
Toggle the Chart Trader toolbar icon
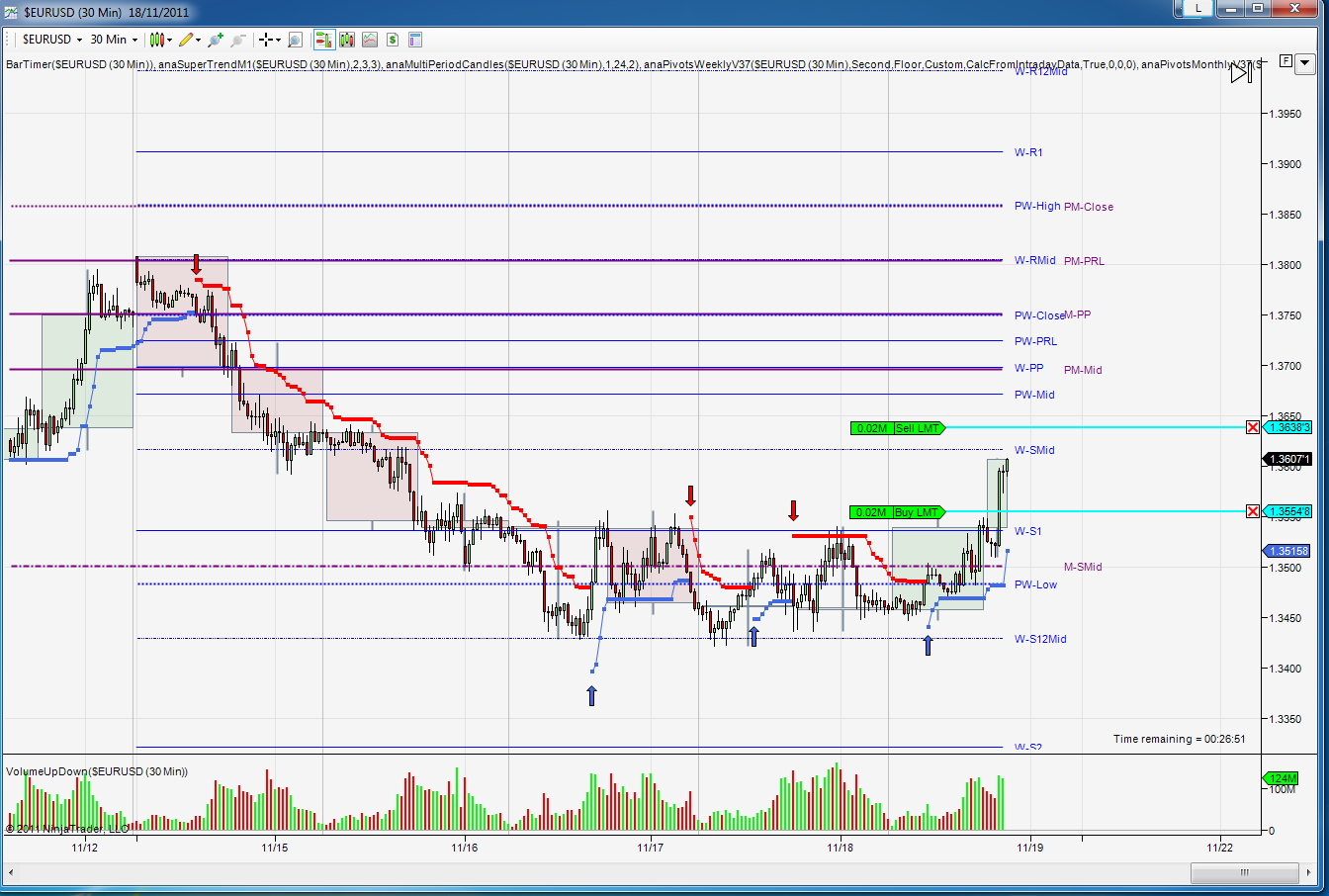click(323, 40)
